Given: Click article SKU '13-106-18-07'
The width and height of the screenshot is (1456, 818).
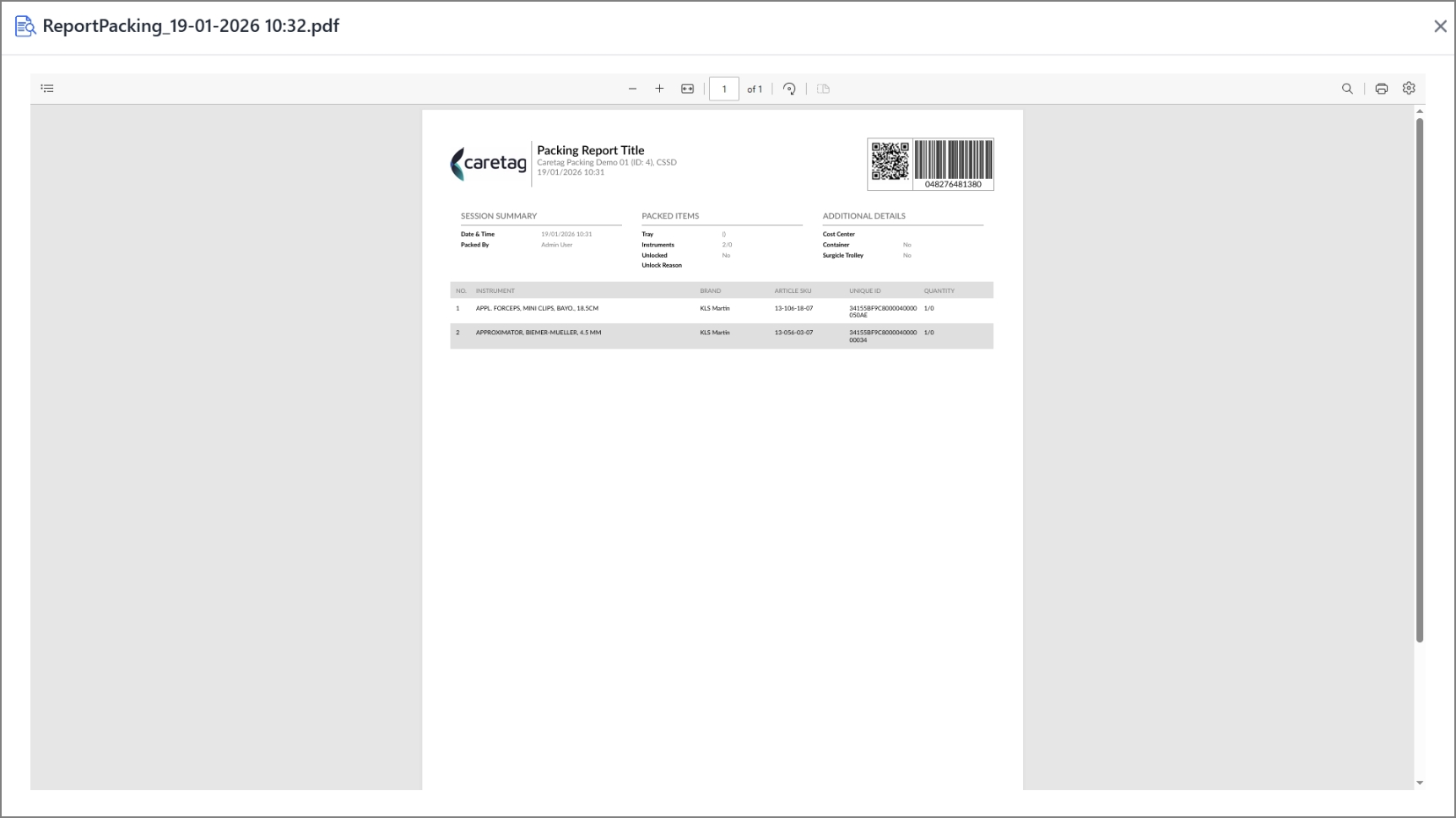Looking at the screenshot, I should (x=793, y=309).
